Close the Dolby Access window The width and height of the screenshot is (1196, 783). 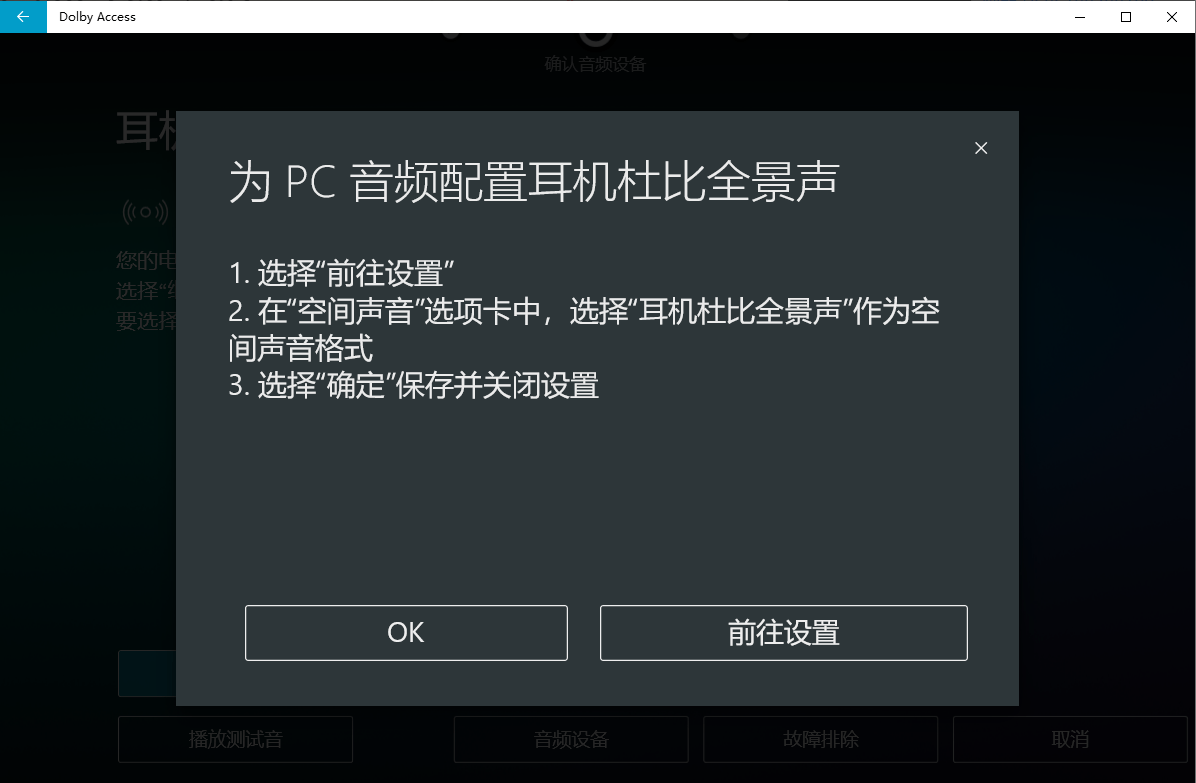coord(1172,17)
